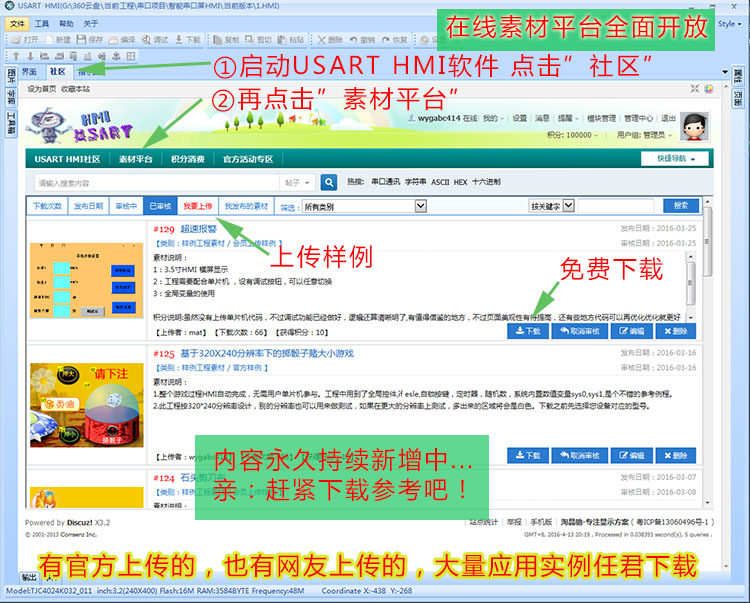Click 删除 for material #129

pos(675,331)
